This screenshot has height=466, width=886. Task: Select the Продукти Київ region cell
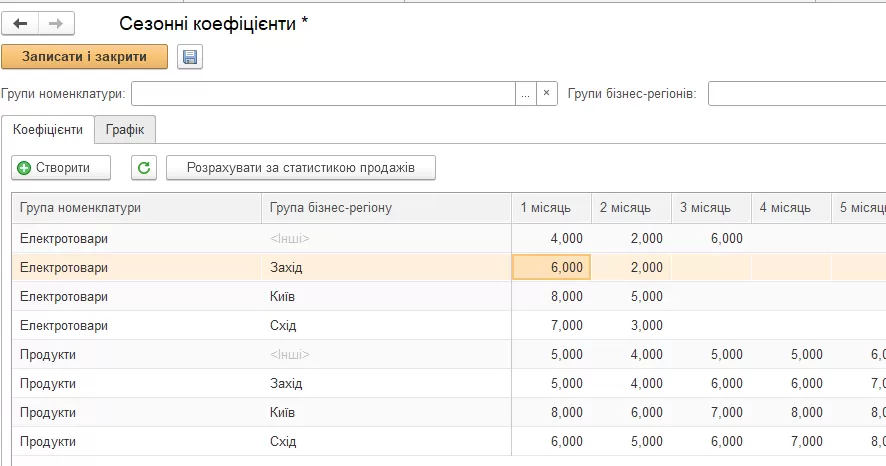click(x=386, y=412)
